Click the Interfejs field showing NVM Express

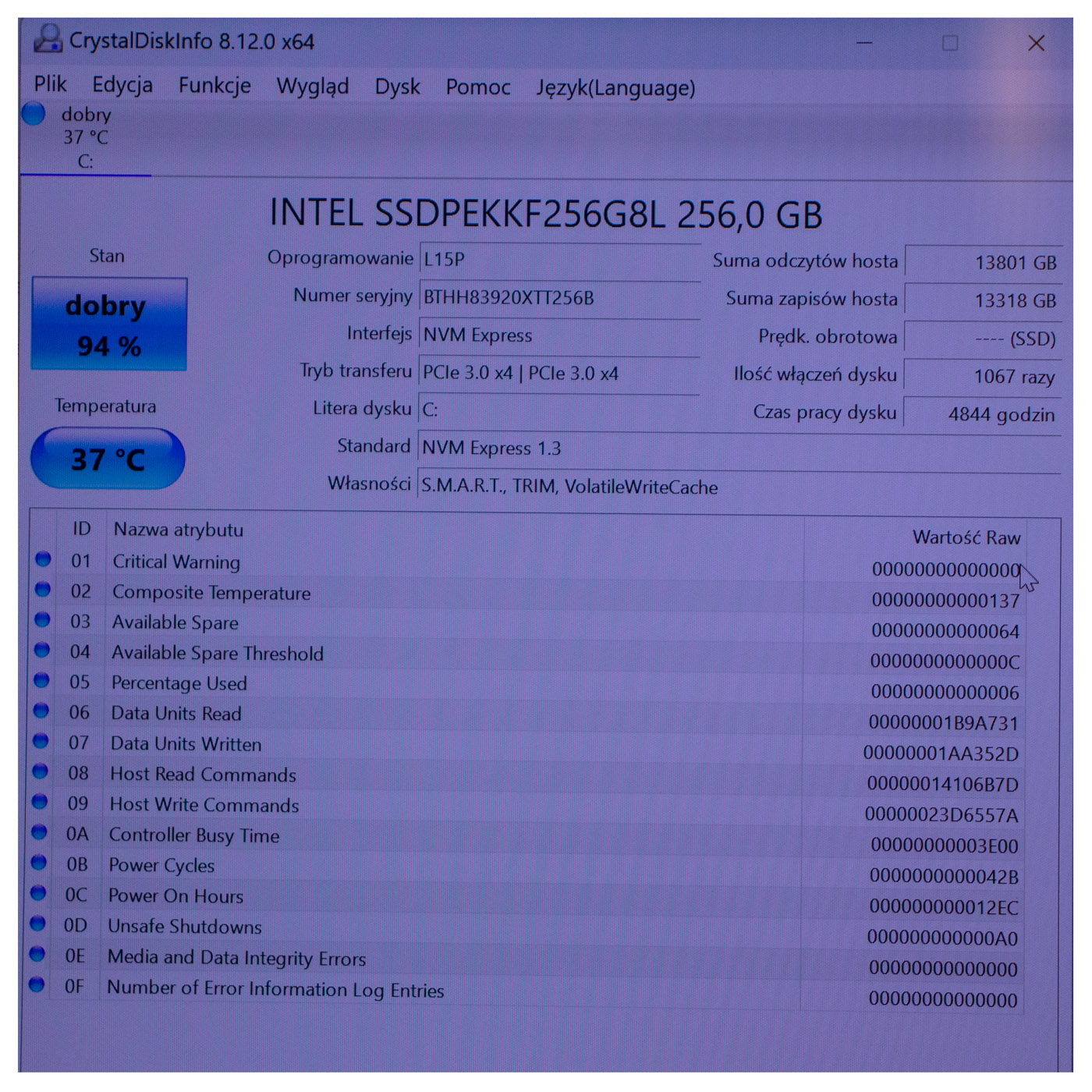coord(560,335)
